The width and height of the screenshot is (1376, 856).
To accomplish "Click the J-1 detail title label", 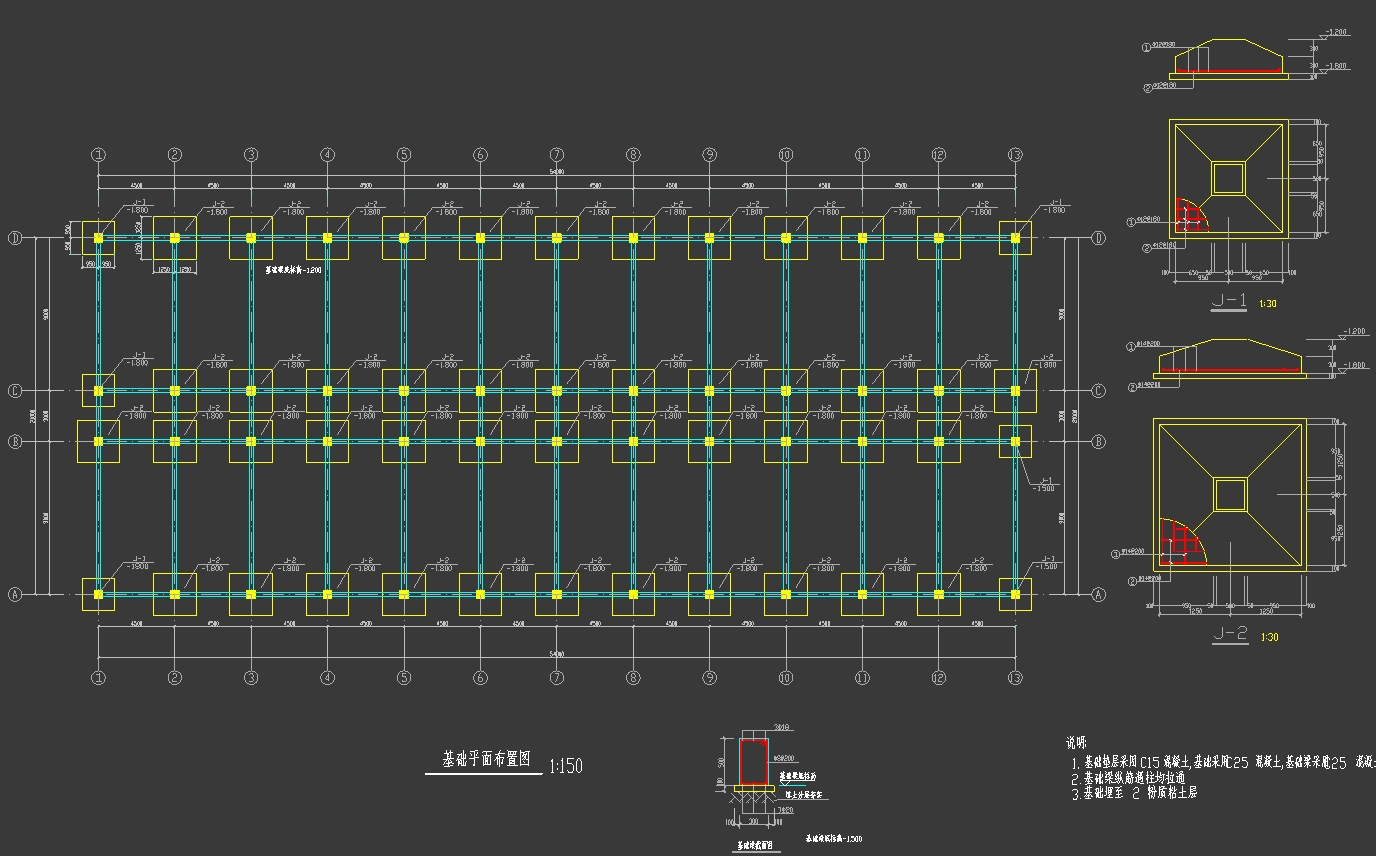I will (1228, 301).
